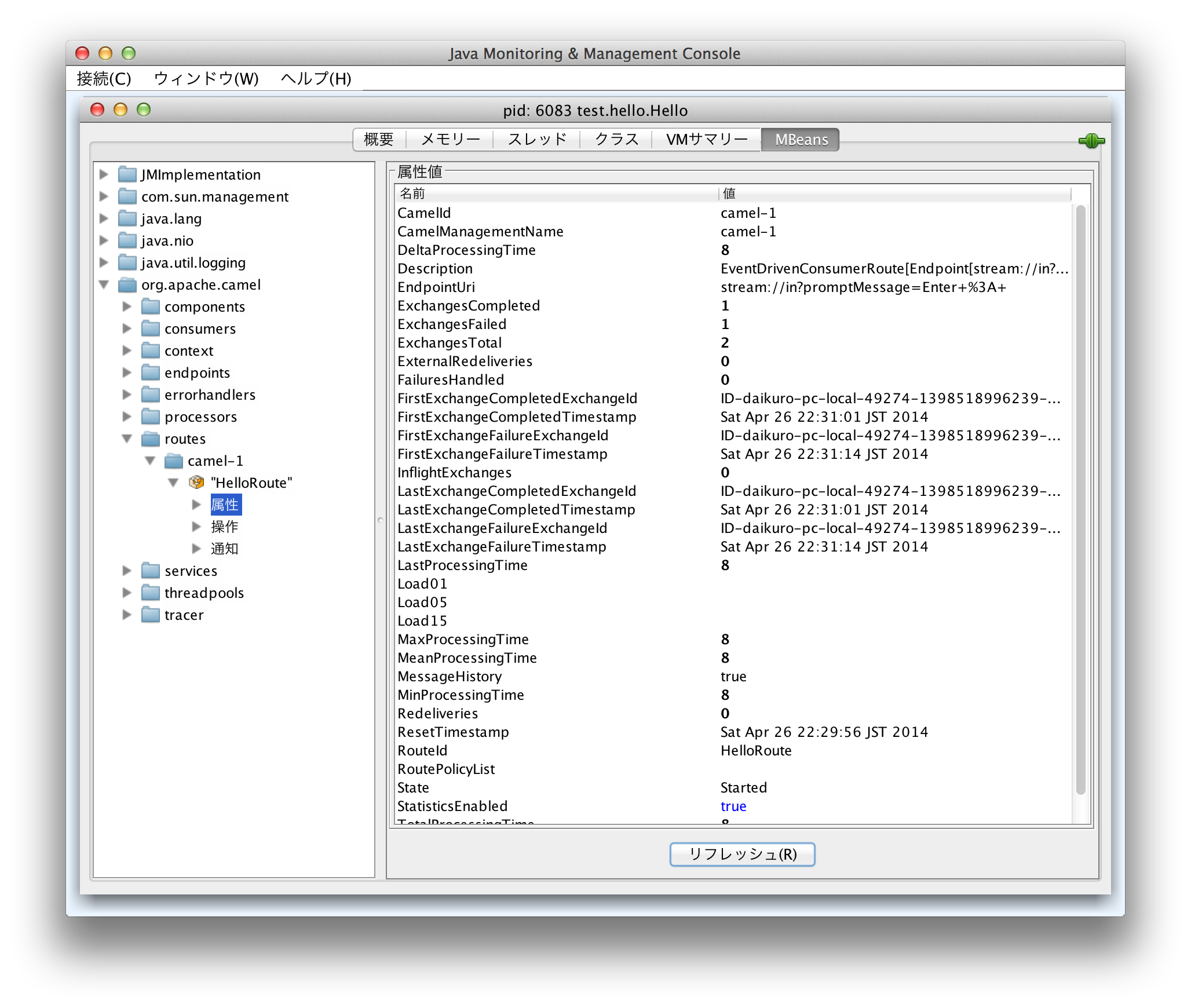Click the split pane divider collapse handle

(380, 520)
